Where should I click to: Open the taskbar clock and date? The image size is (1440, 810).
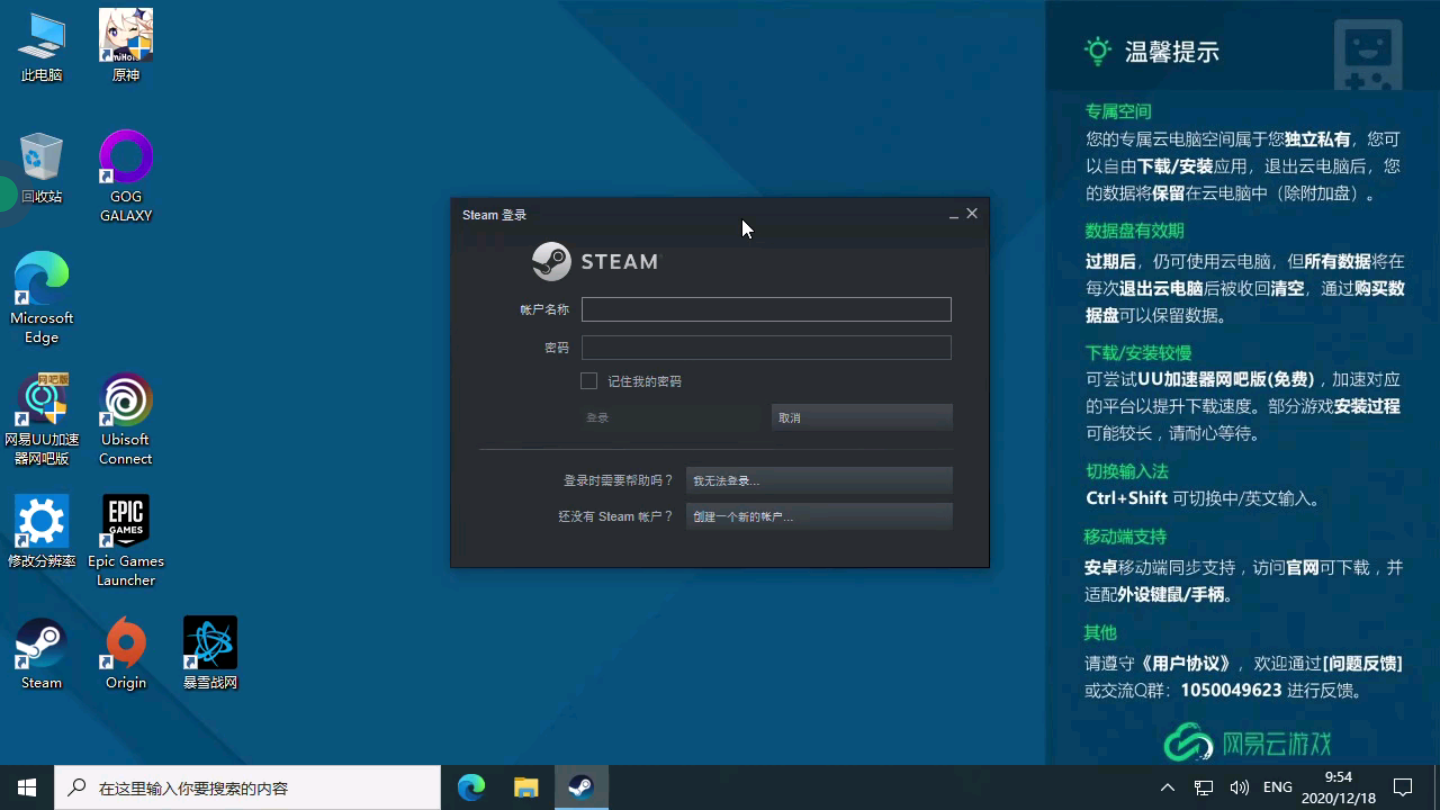1338,787
